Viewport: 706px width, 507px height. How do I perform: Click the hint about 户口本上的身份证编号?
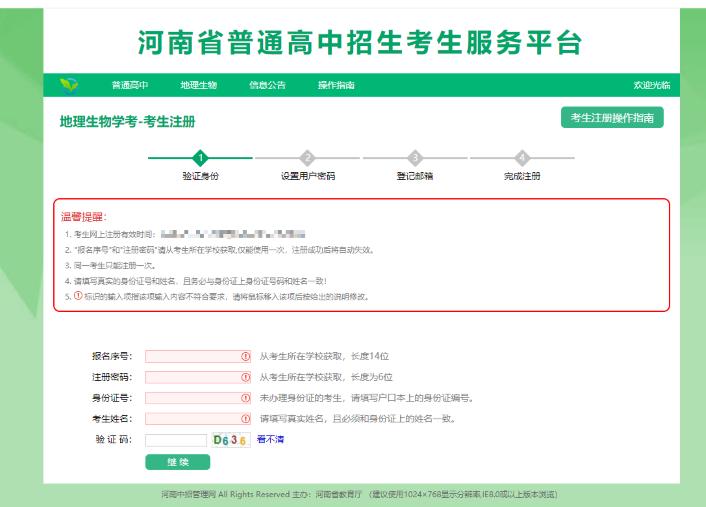coord(366,398)
